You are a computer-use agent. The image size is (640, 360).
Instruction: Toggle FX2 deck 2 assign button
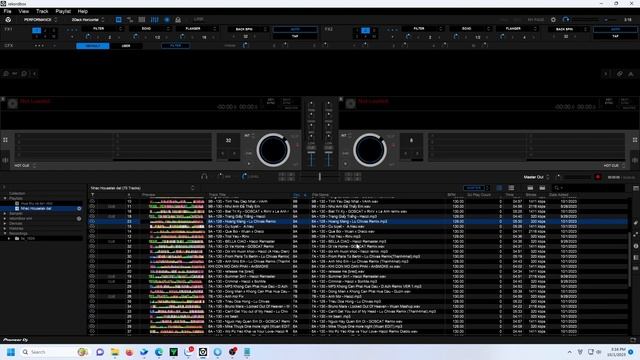[x=365, y=31]
